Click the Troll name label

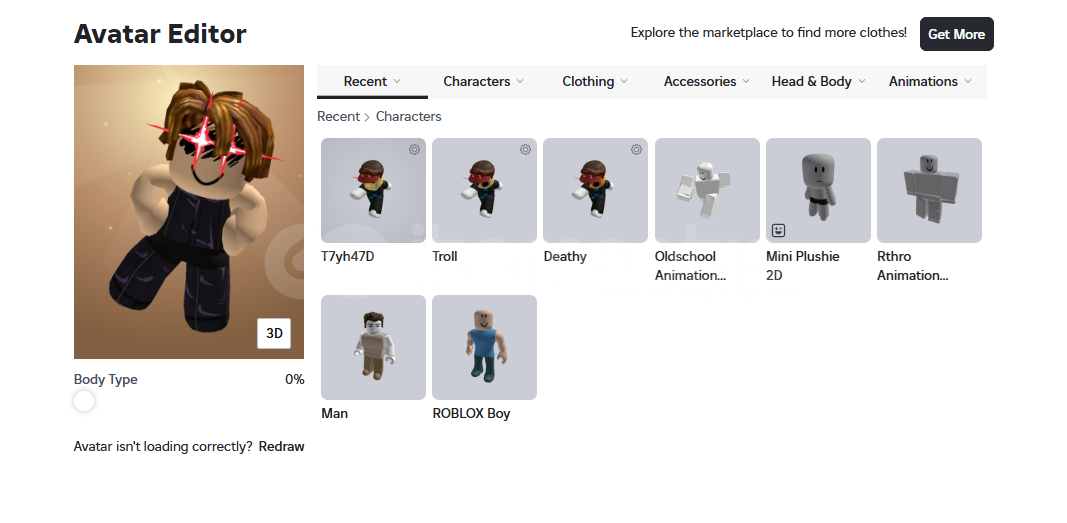pos(445,256)
